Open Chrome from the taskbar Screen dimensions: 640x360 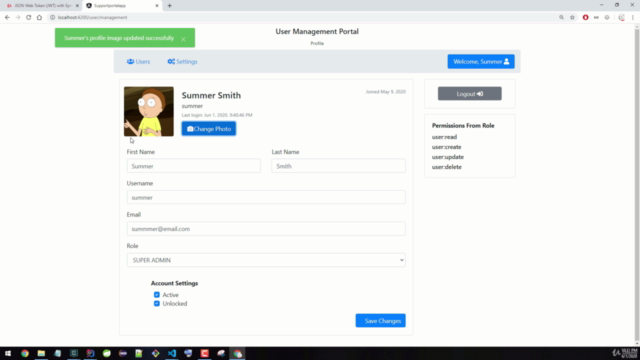pos(25,353)
